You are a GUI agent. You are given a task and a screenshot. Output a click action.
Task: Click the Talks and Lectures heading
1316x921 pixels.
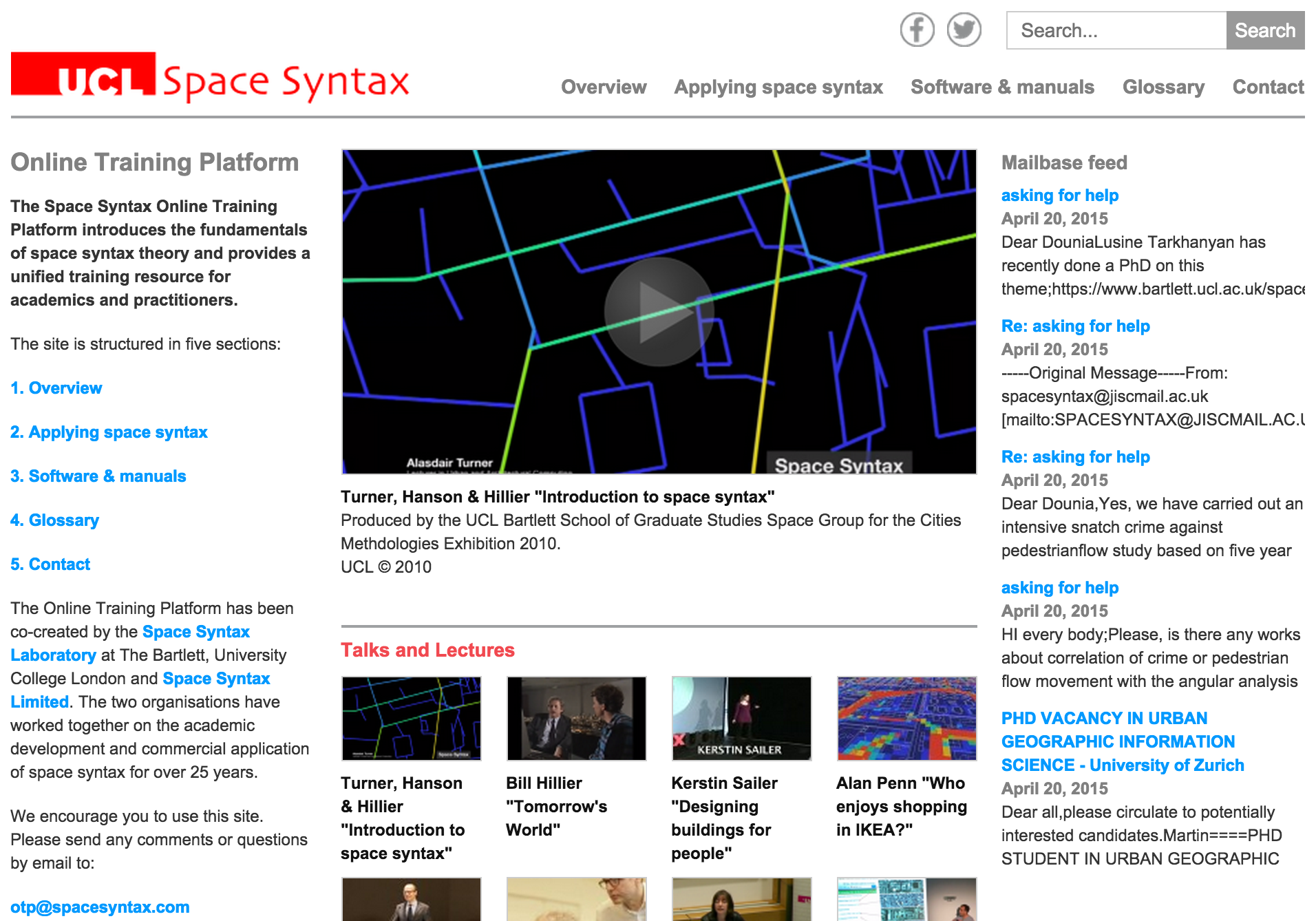click(427, 650)
